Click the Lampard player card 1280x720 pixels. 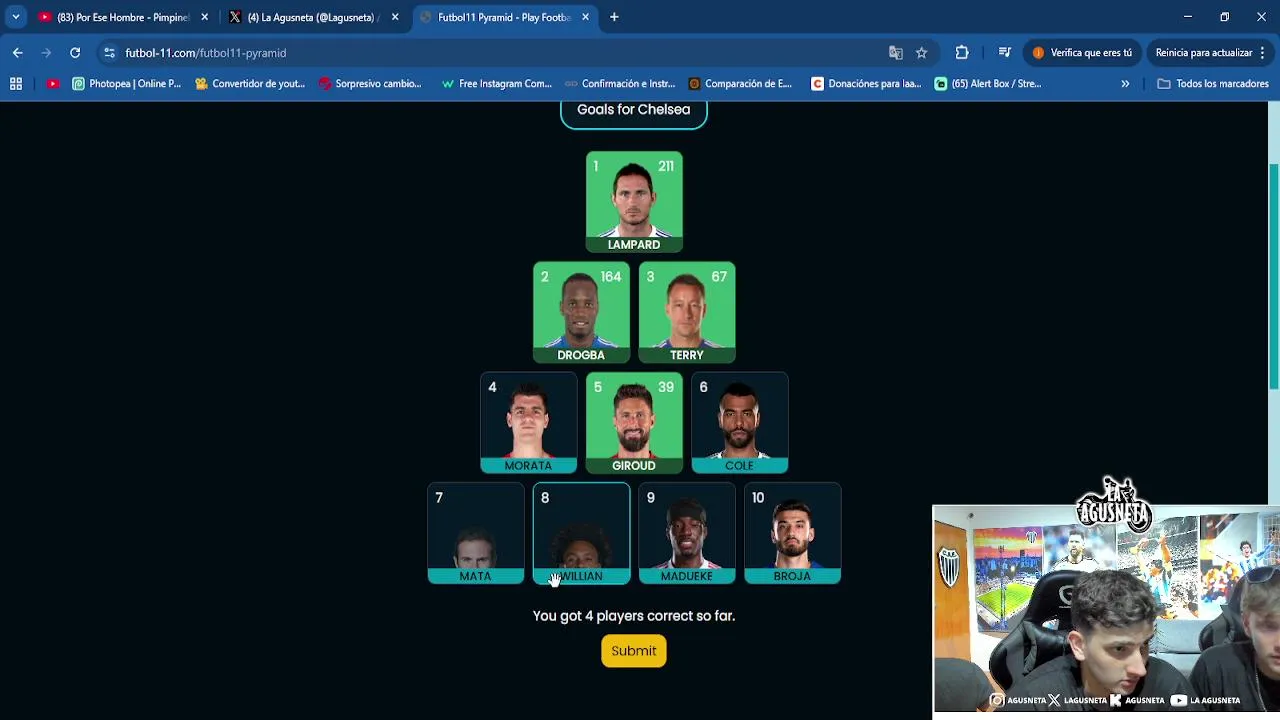tap(634, 201)
